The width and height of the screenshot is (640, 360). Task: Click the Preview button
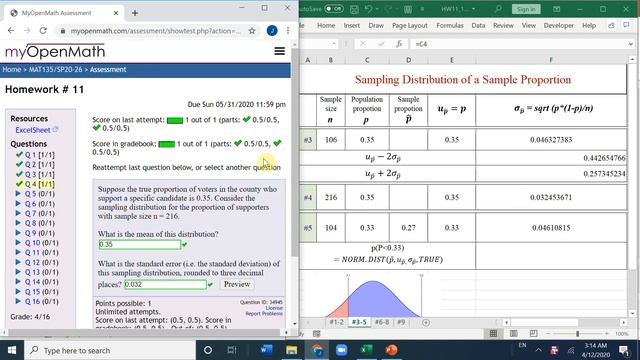[237, 284]
